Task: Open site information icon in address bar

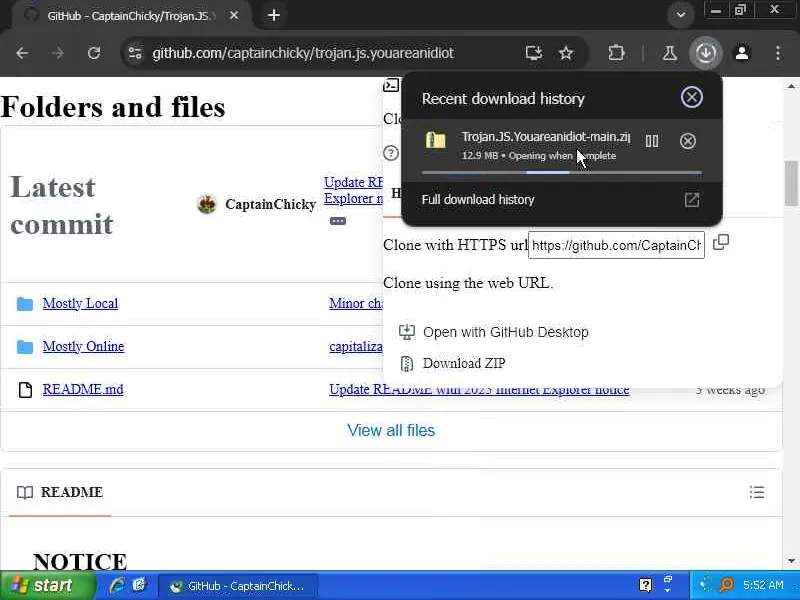Action: [135, 53]
